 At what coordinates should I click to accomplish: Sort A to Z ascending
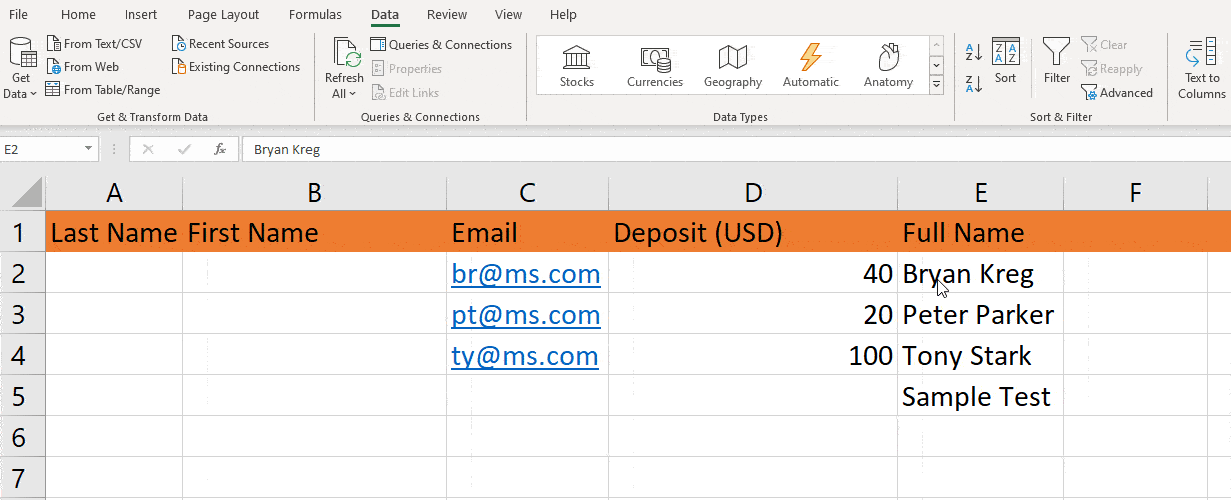pyautogui.click(x=973, y=52)
